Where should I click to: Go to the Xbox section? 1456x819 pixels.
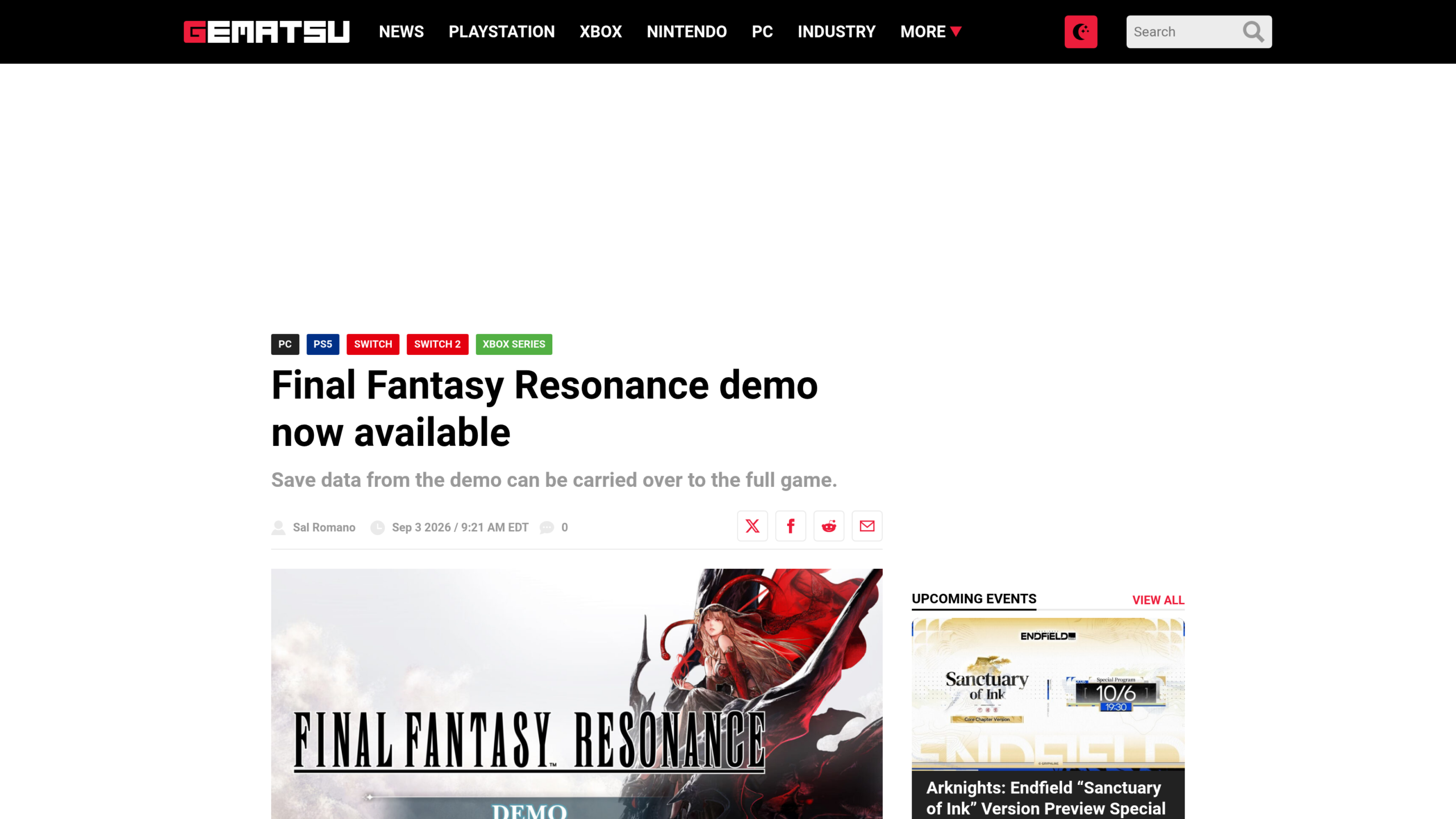coord(601,32)
